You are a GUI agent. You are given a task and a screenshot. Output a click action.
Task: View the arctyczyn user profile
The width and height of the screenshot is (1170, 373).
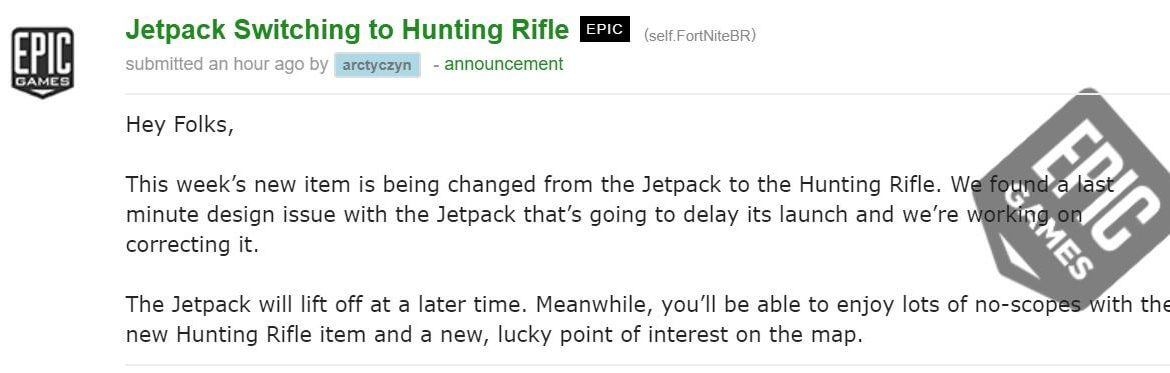(377, 65)
